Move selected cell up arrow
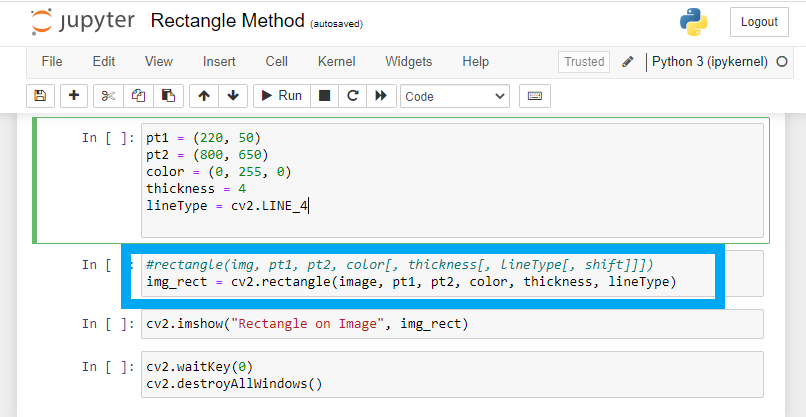 coord(204,96)
